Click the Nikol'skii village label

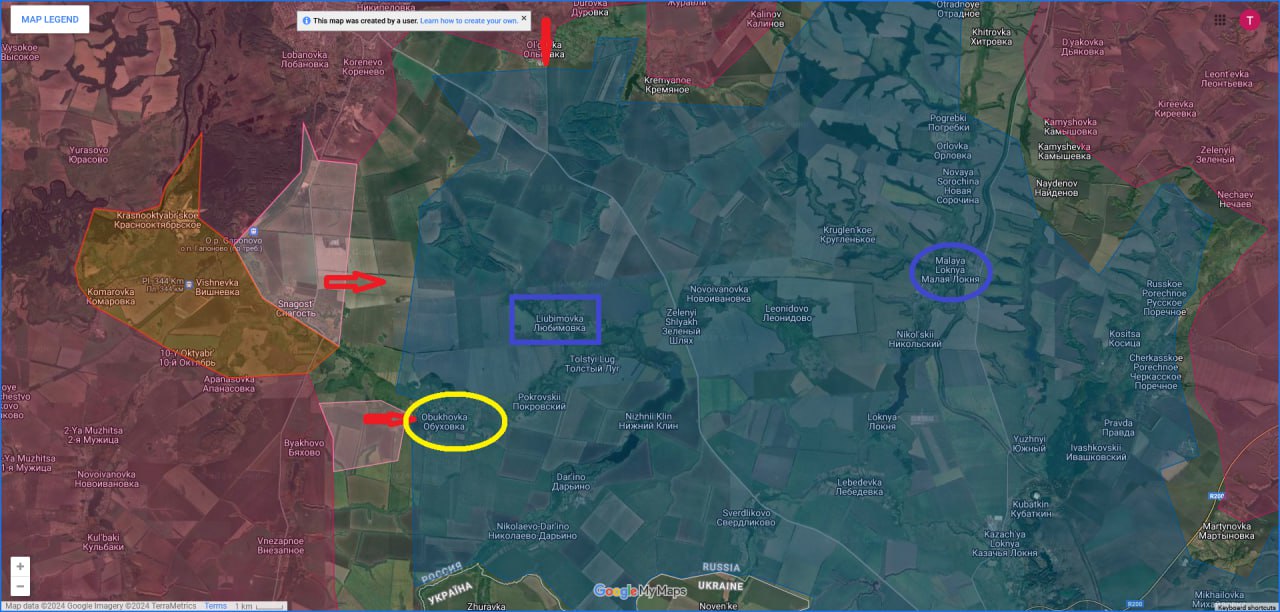click(x=915, y=338)
